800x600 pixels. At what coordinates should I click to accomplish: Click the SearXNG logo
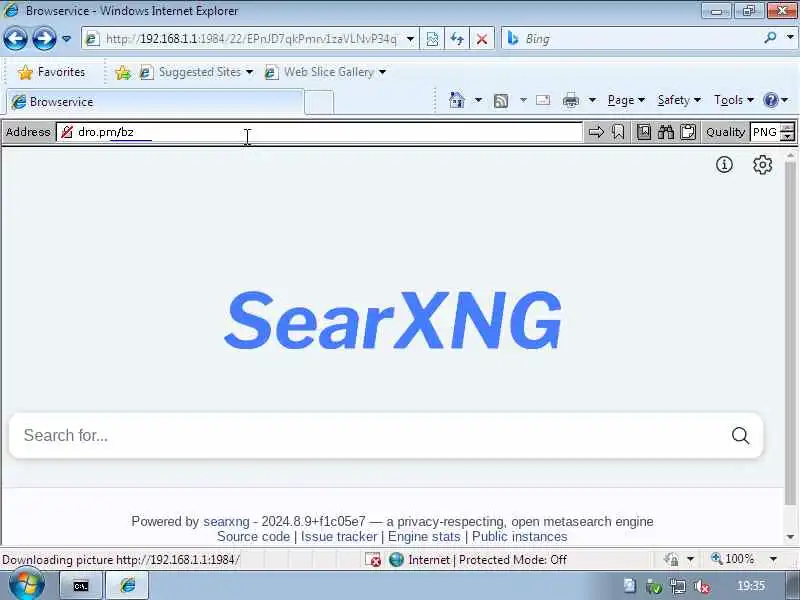(393, 320)
